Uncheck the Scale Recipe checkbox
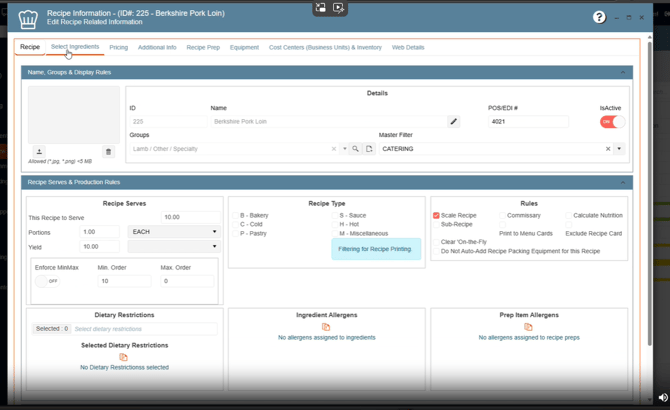Screen dimensions: 670x410 [x=436, y=215]
